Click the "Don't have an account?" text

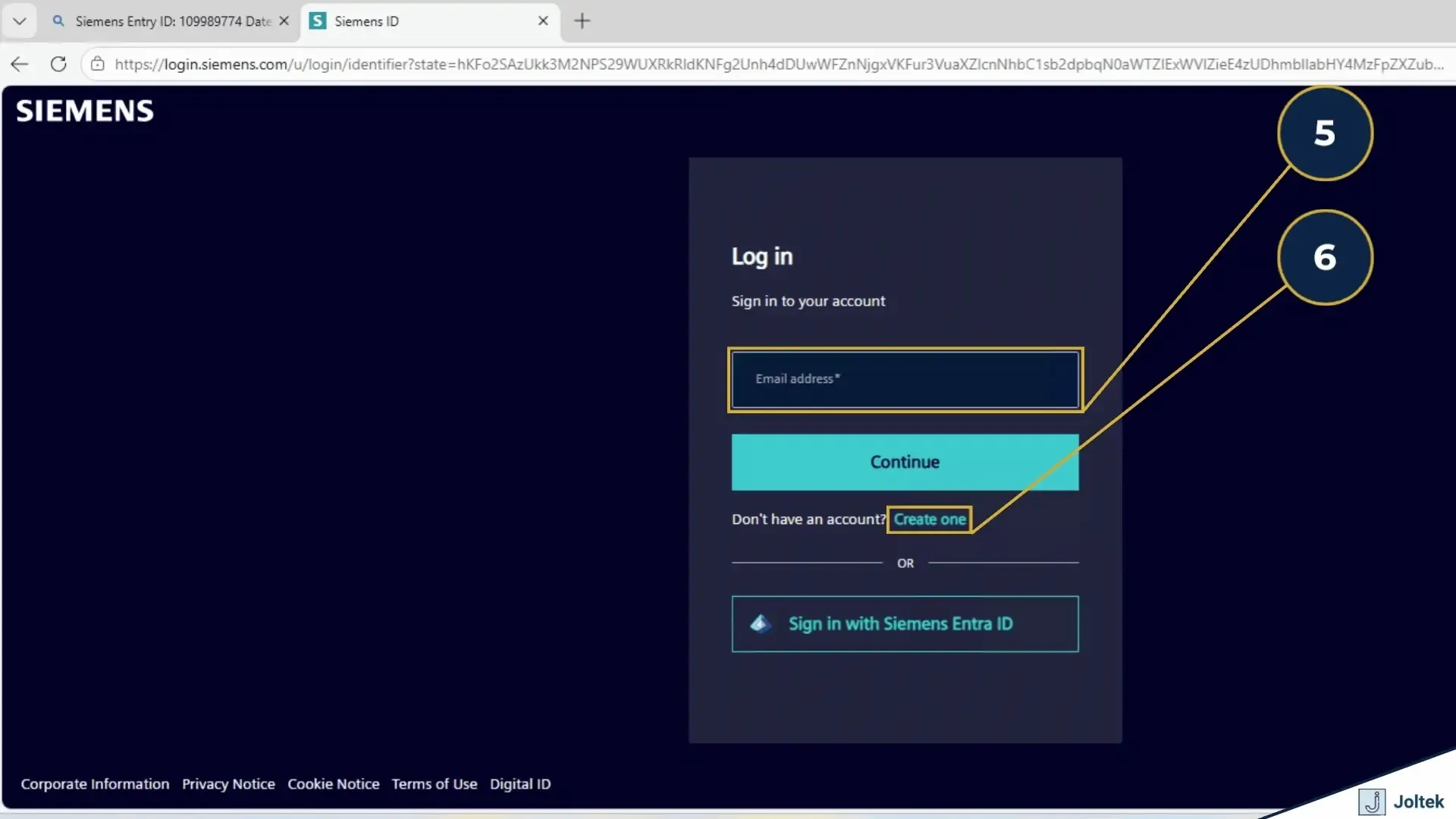tap(808, 519)
